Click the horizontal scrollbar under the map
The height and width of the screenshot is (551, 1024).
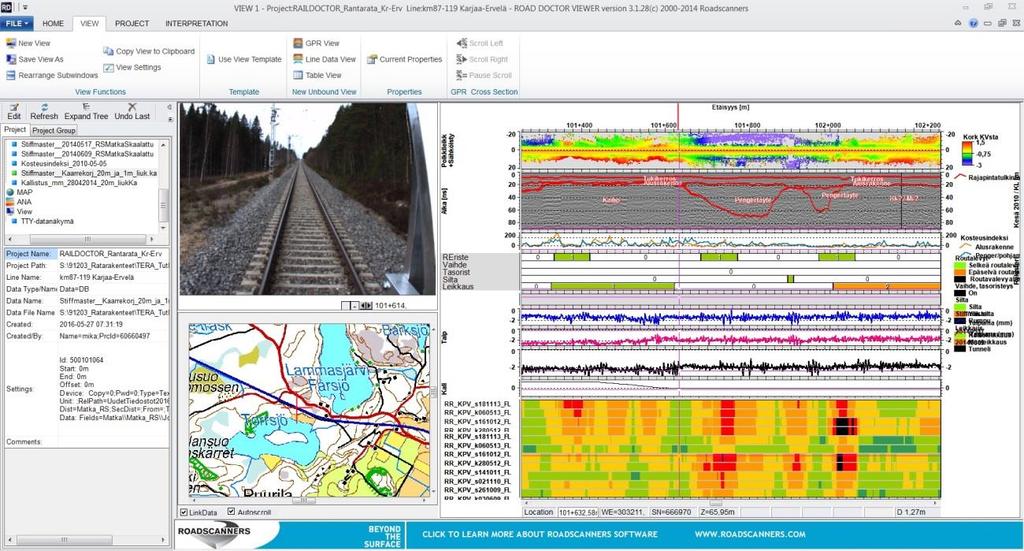[x=304, y=501]
